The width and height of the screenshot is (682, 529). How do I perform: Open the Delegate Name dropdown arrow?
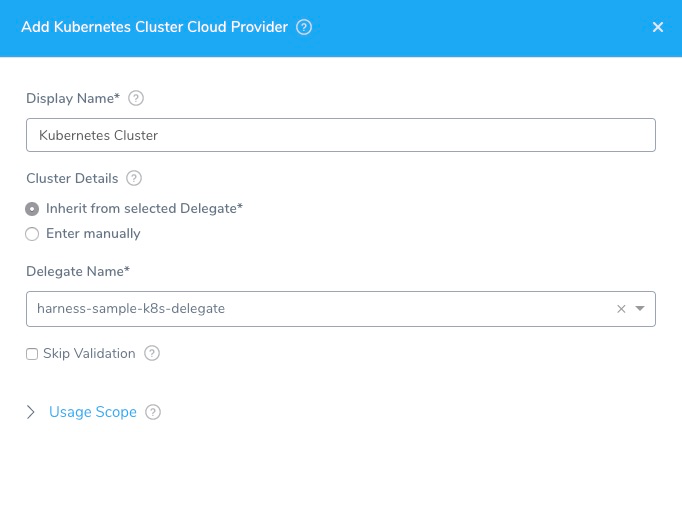point(639,308)
